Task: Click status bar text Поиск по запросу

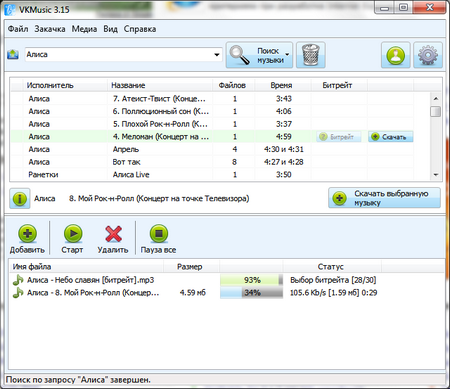Action: click(78, 380)
